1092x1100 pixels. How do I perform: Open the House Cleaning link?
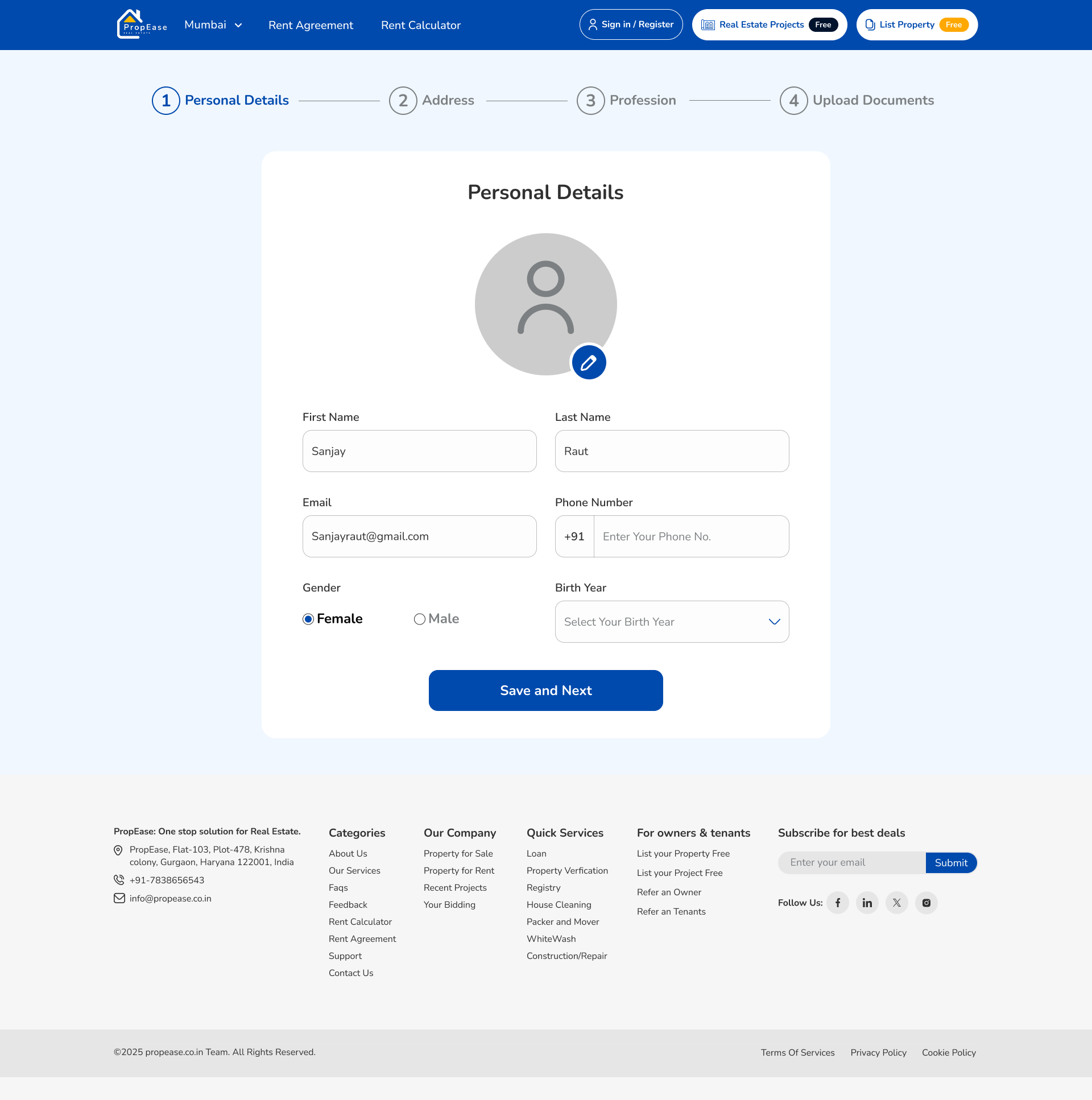(559, 905)
